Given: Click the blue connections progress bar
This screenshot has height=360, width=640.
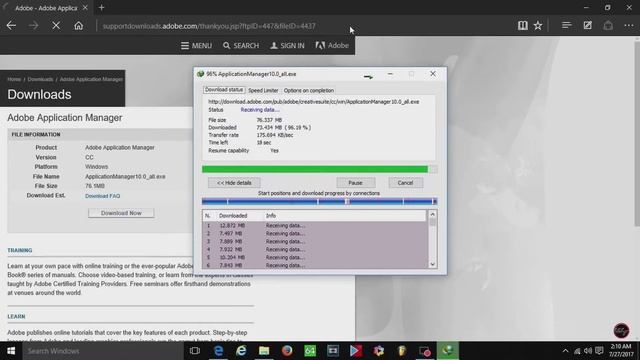Looking at the screenshot, I should point(319,201).
